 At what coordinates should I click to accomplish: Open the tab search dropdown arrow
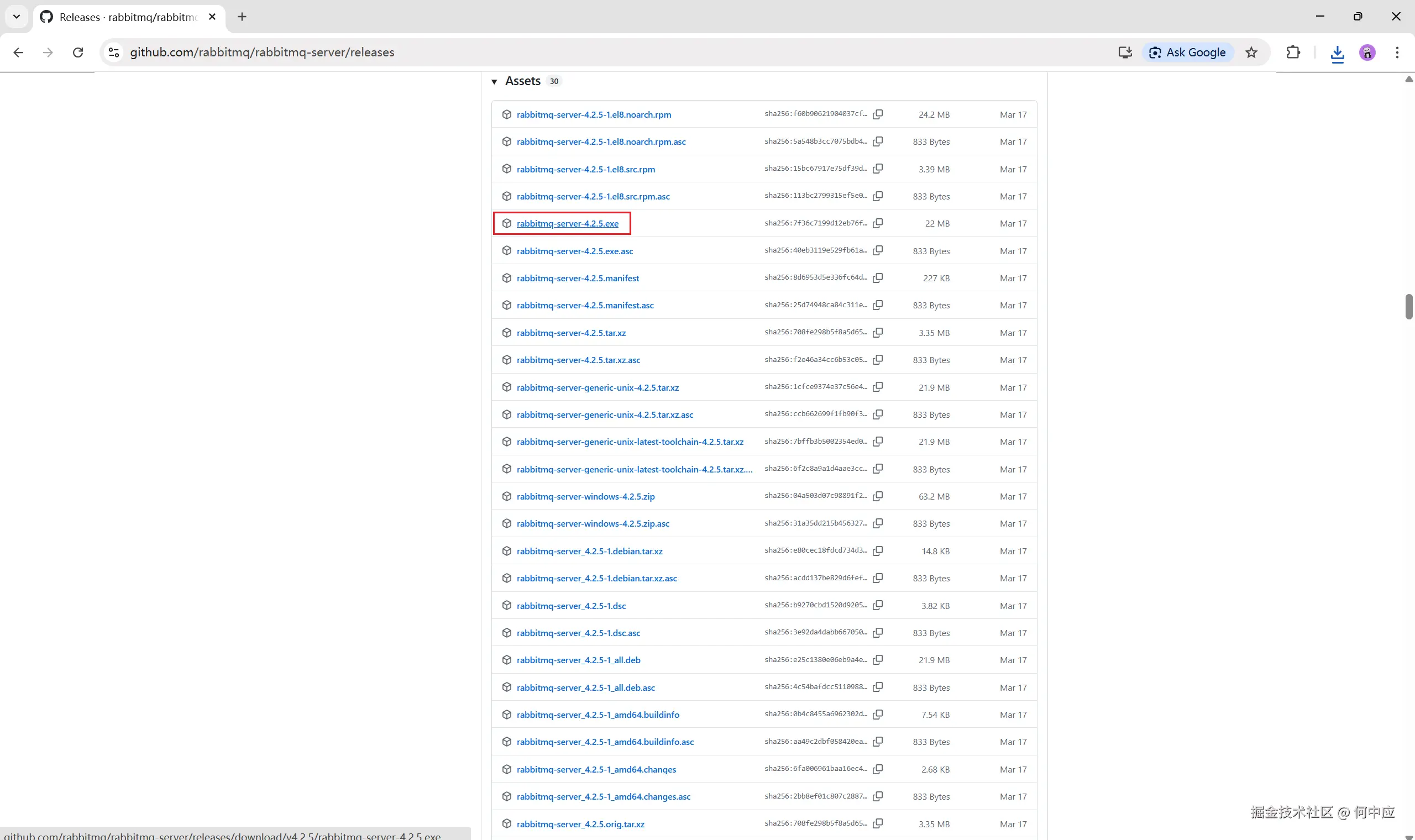pyautogui.click(x=17, y=17)
